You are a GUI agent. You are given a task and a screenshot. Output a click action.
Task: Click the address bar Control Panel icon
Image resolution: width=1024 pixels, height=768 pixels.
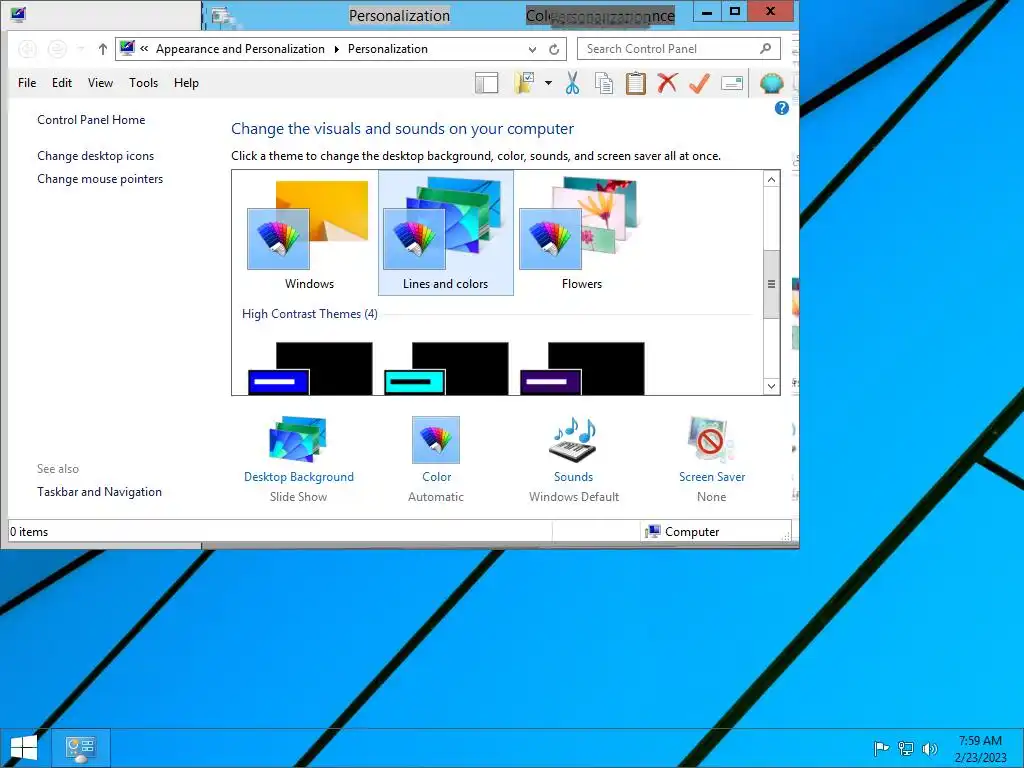[x=127, y=48]
